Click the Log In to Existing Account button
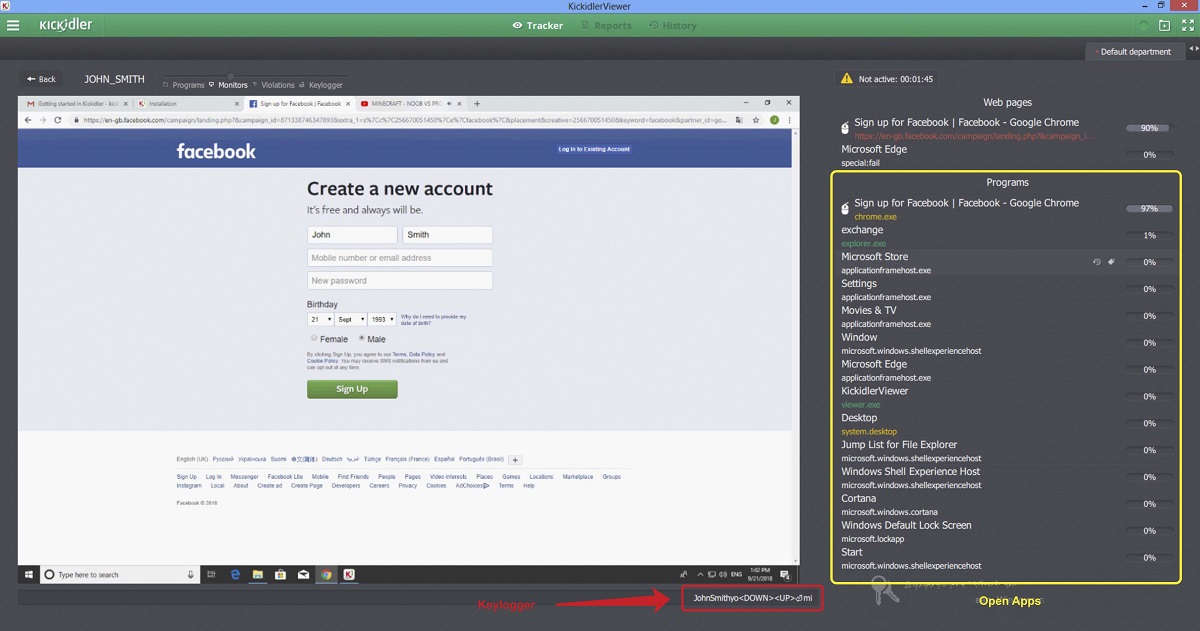The height and width of the screenshot is (631, 1200). coord(594,149)
